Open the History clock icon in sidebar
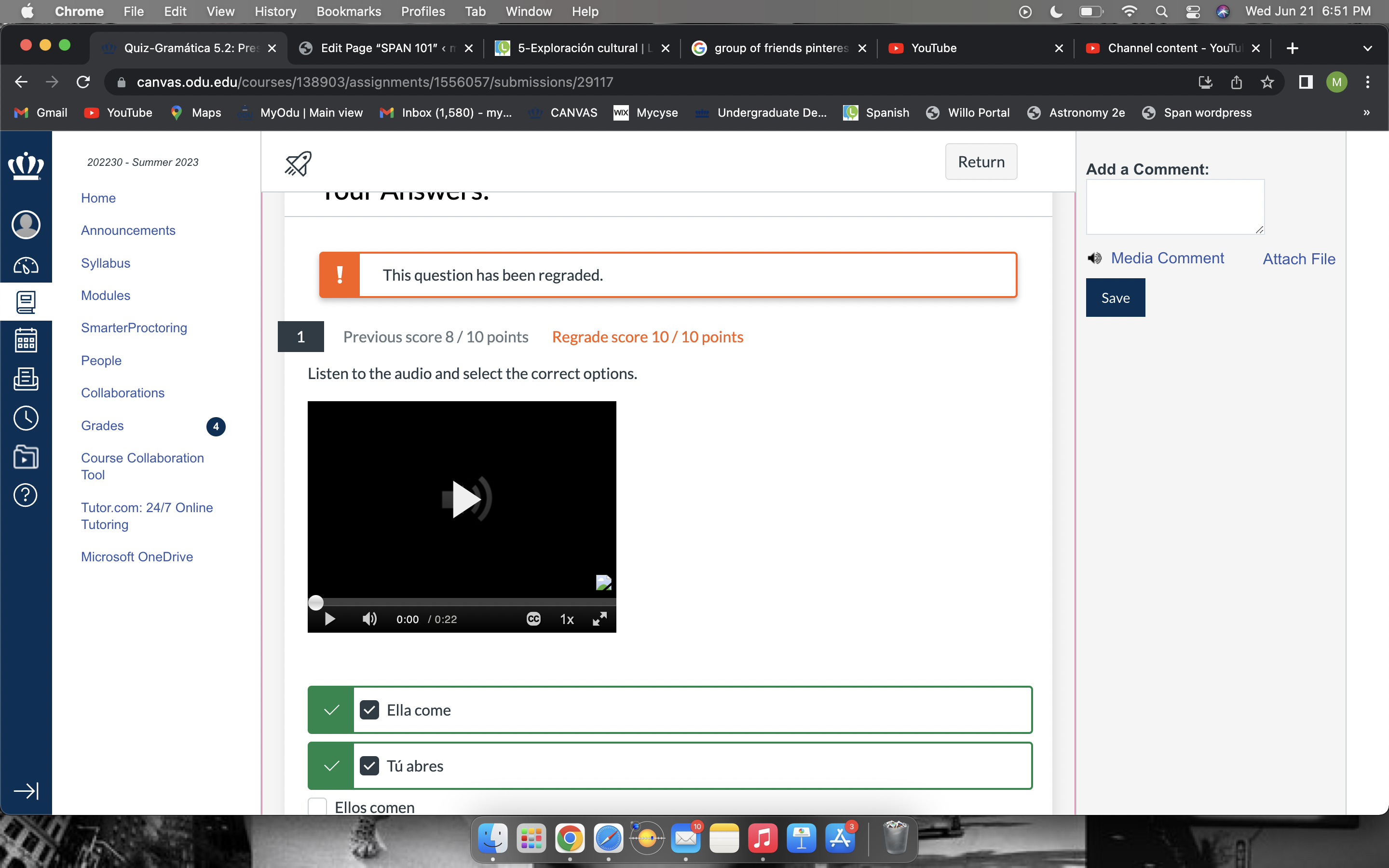The height and width of the screenshot is (868, 1389). (26, 418)
